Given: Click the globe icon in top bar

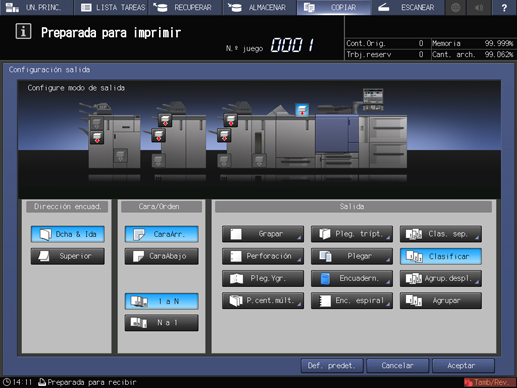Looking at the screenshot, I should point(456,7).
